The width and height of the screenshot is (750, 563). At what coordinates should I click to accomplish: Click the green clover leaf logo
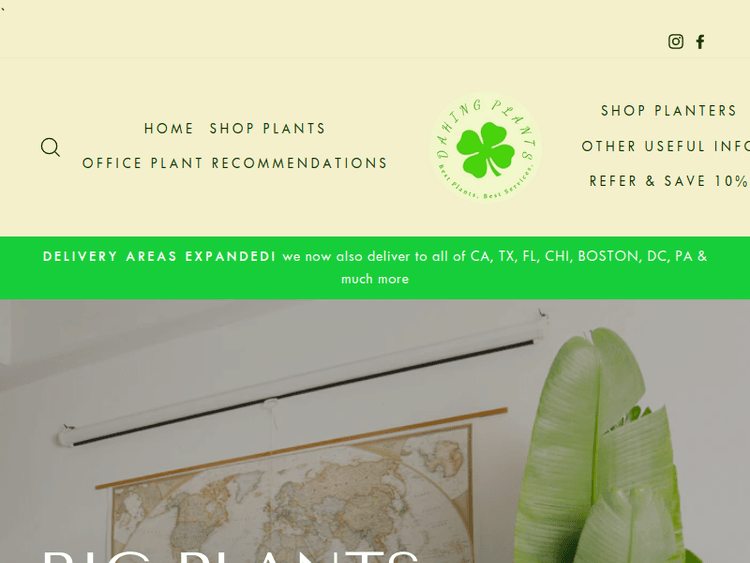click(485, 149)
